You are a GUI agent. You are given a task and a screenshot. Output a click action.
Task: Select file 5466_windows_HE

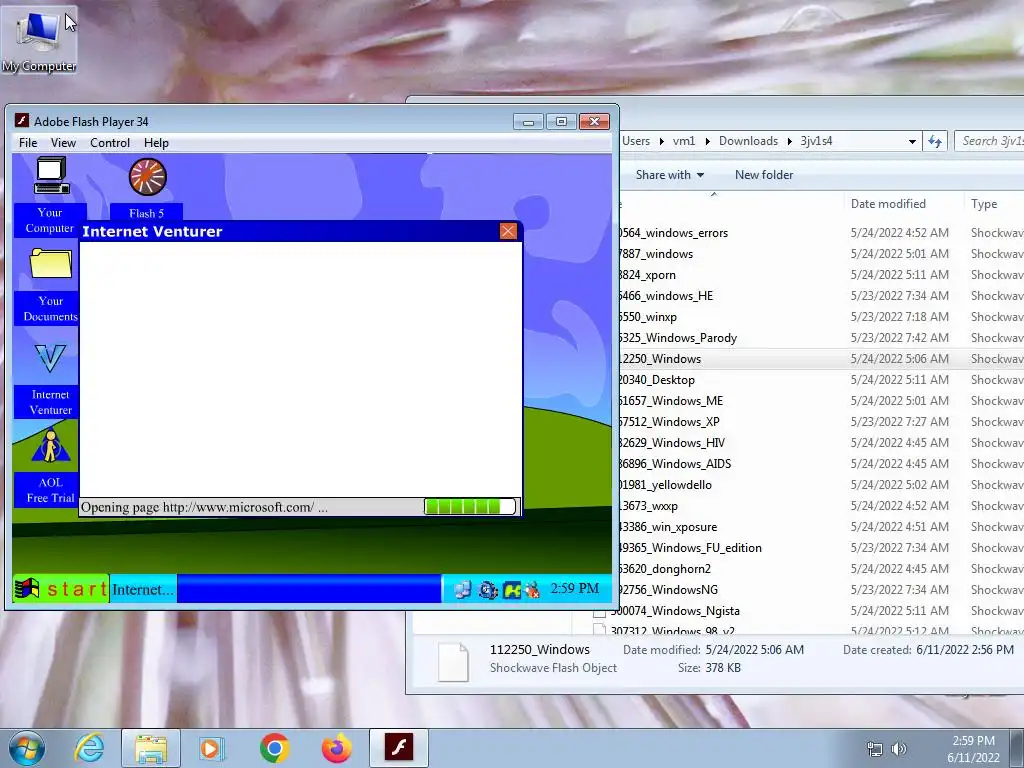(665, 296)
